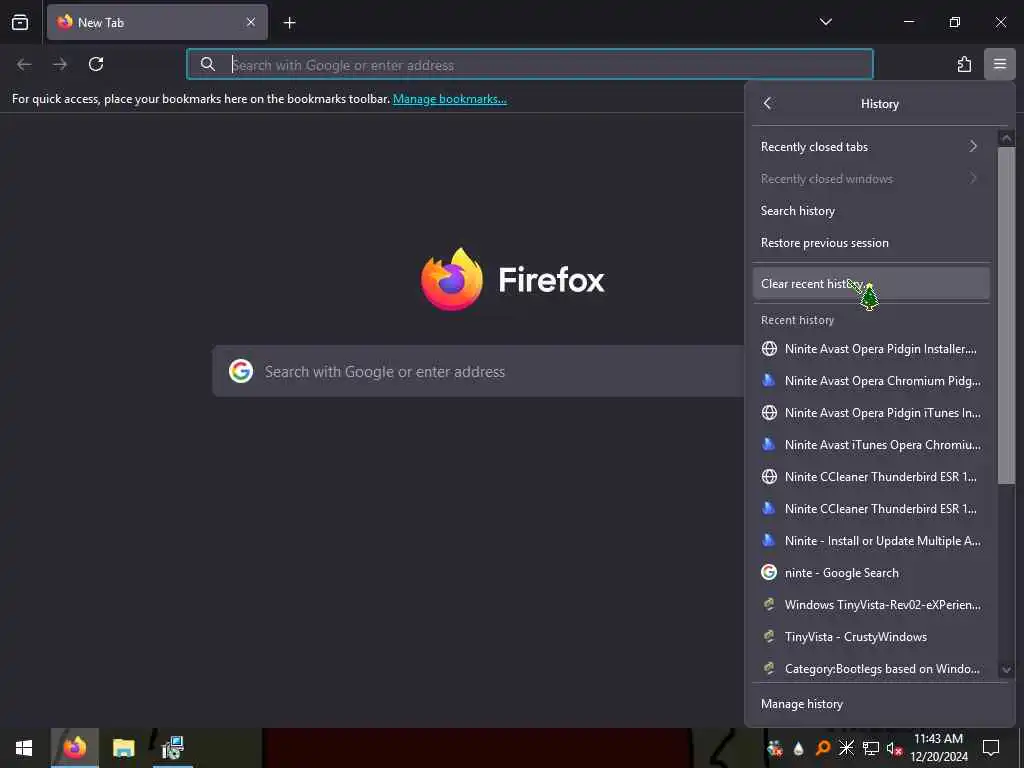Open Ninite Avast iTunes Opera Chromiu entry

tap(871, 445)
